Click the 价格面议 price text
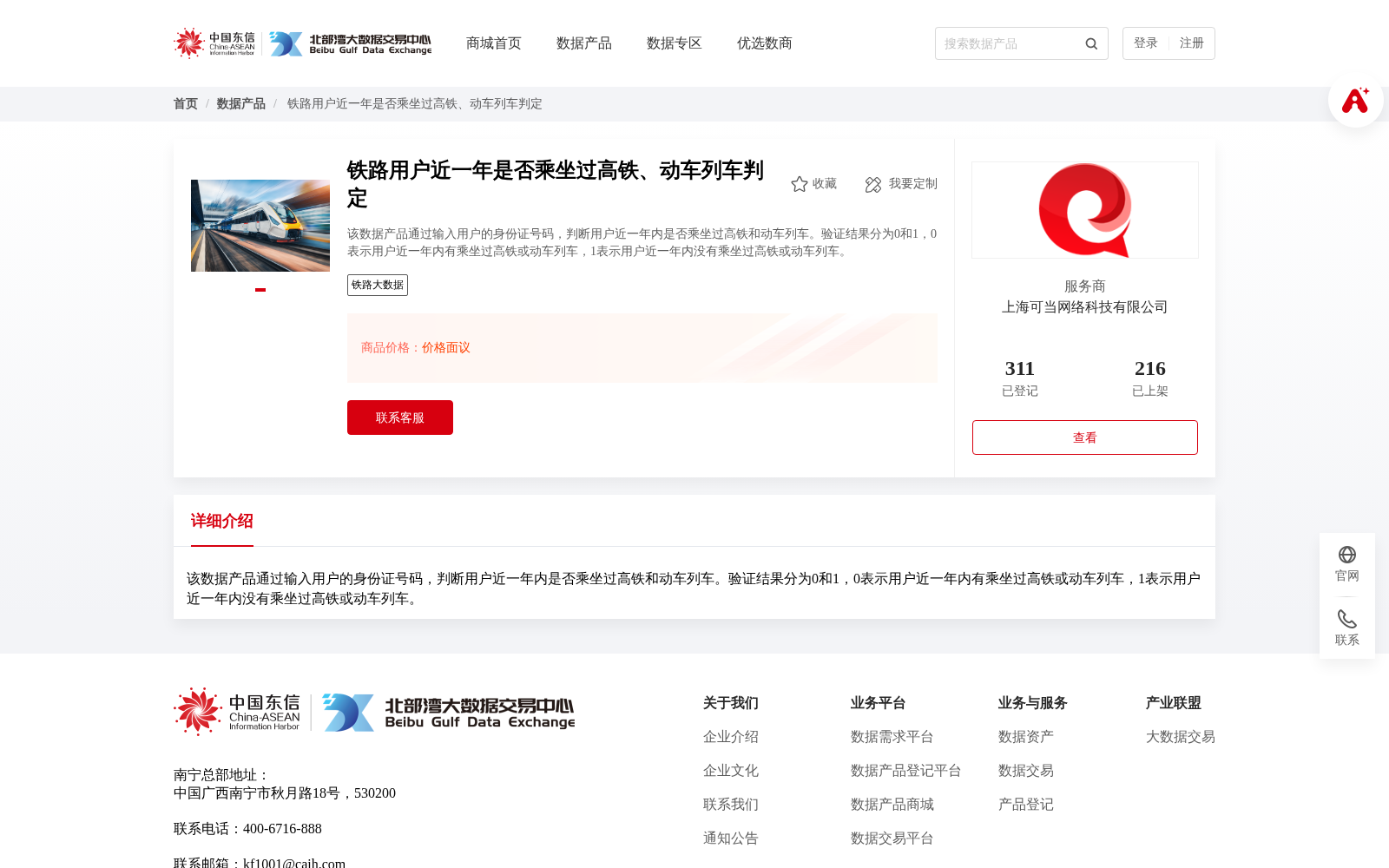This screenshot has width=1389, height=868. pyautogui.click(x=446, y=347)
